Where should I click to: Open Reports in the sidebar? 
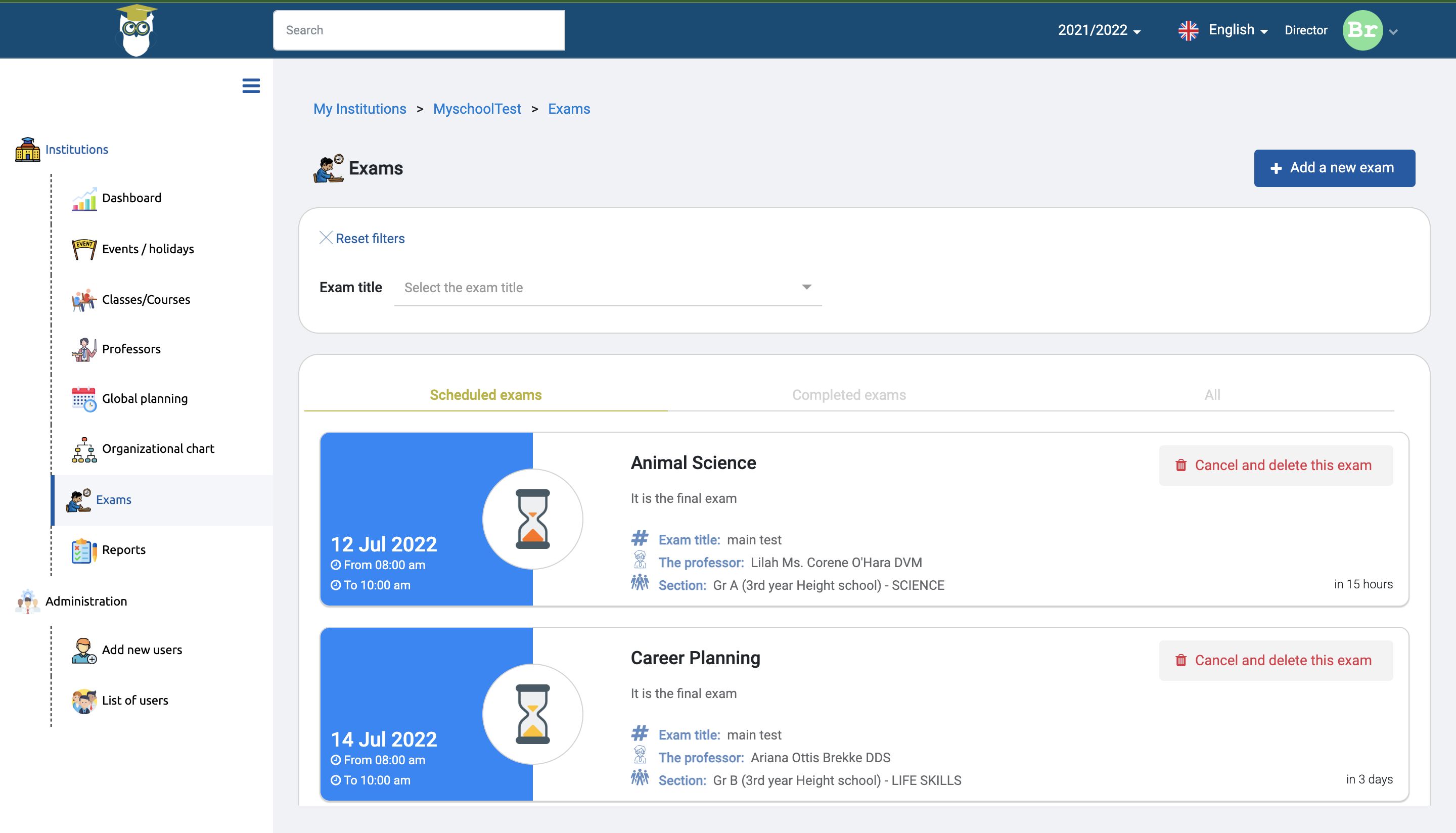tap(123, 550)
